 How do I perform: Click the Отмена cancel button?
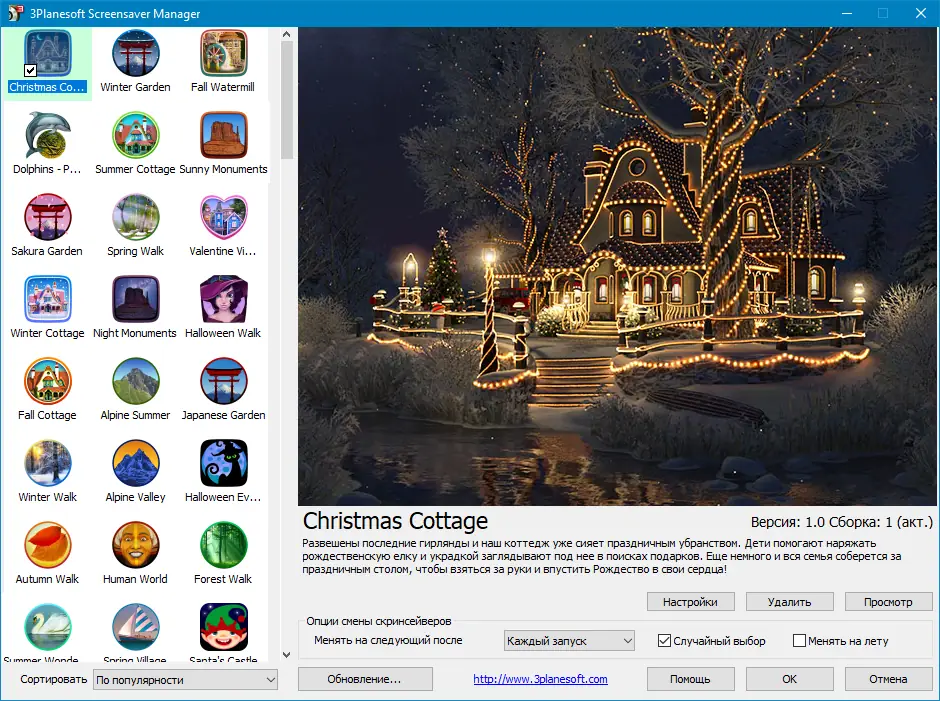888,679
